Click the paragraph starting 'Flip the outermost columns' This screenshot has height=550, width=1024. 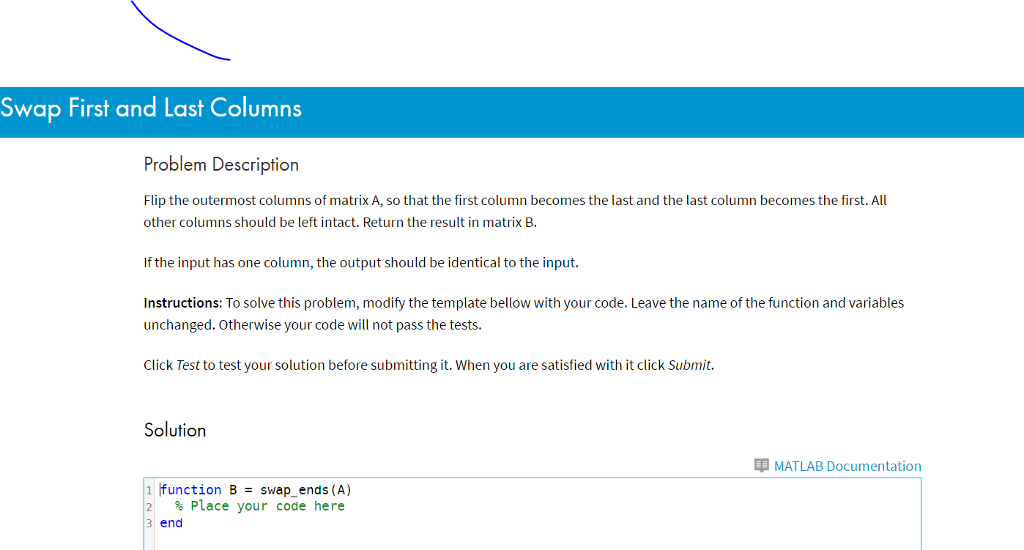point(515,211)
